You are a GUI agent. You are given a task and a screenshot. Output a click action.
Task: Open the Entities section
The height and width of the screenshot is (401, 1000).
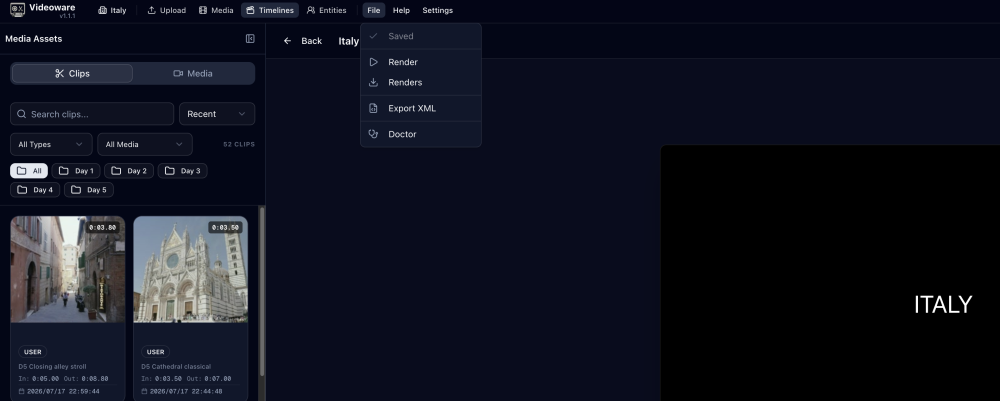tap(326, 10)
